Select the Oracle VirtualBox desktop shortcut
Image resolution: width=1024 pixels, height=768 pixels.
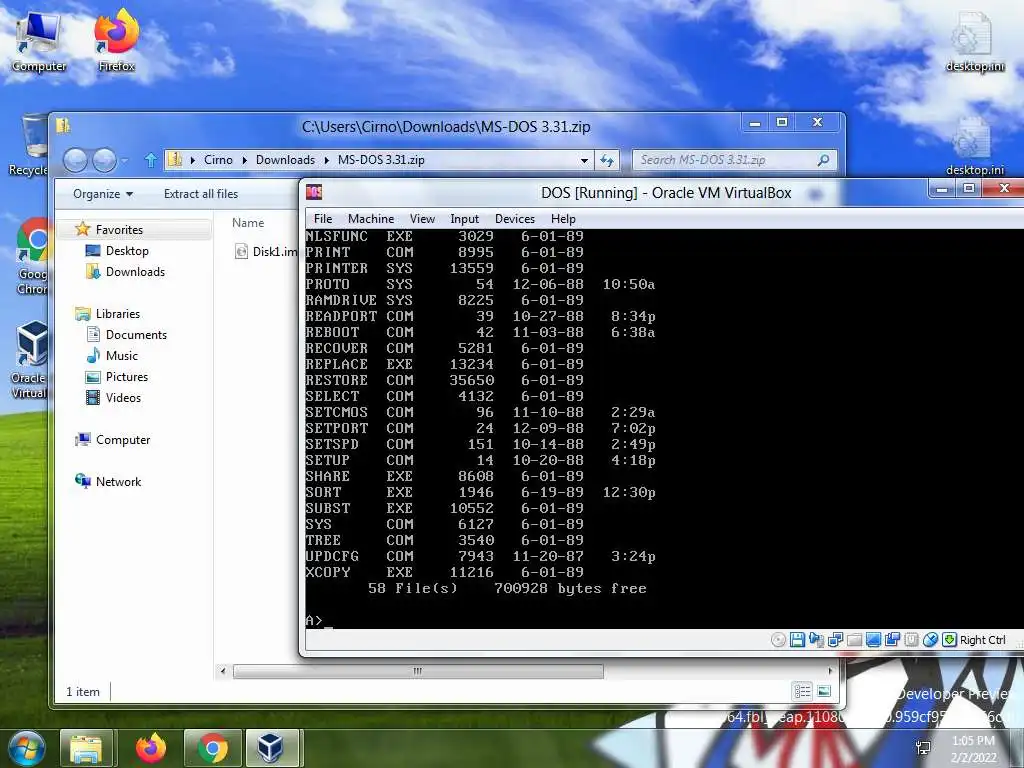tap(29, 360)
